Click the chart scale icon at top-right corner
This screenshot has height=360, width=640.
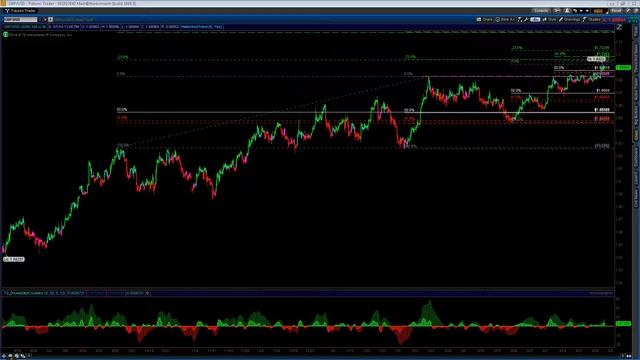(x=619, y=27)
